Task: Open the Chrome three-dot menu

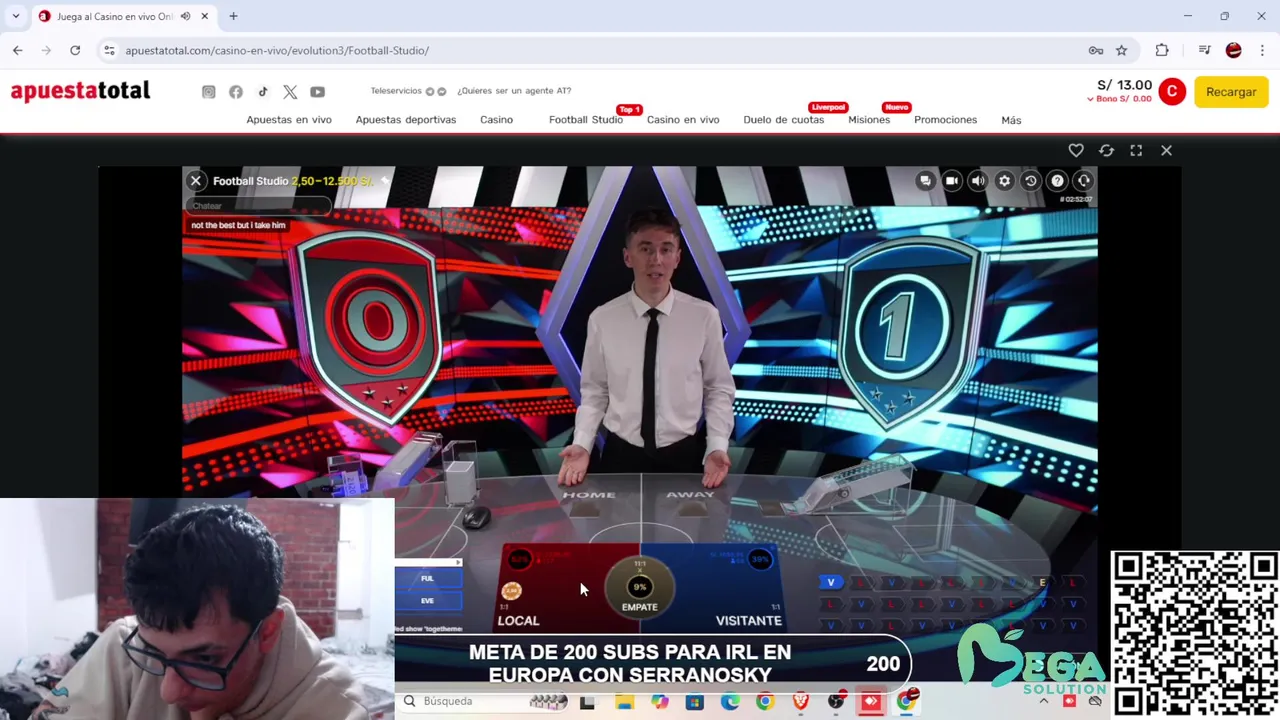Action: tap(1263, 50)
